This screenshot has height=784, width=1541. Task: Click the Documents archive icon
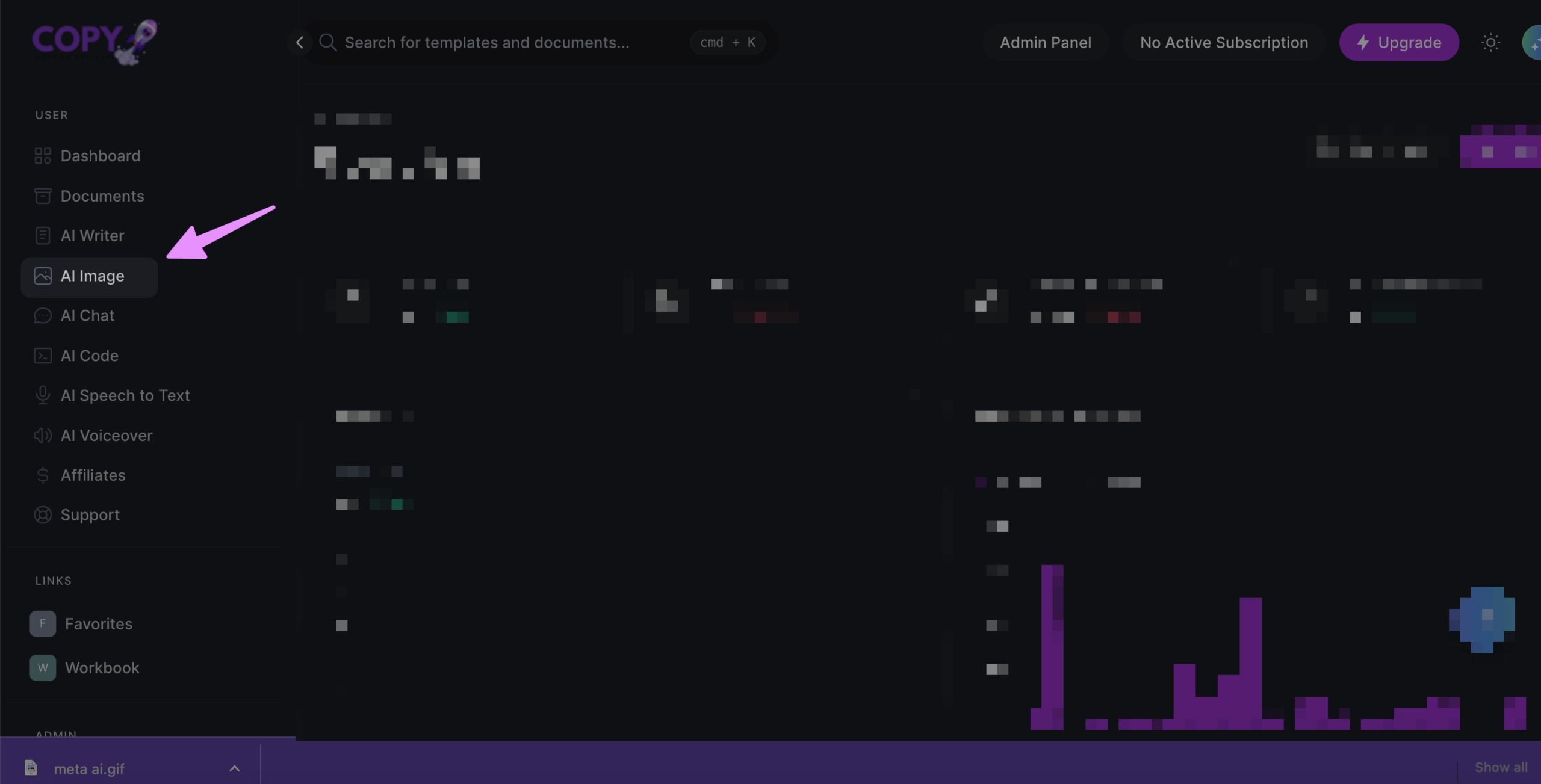(42, 196)
